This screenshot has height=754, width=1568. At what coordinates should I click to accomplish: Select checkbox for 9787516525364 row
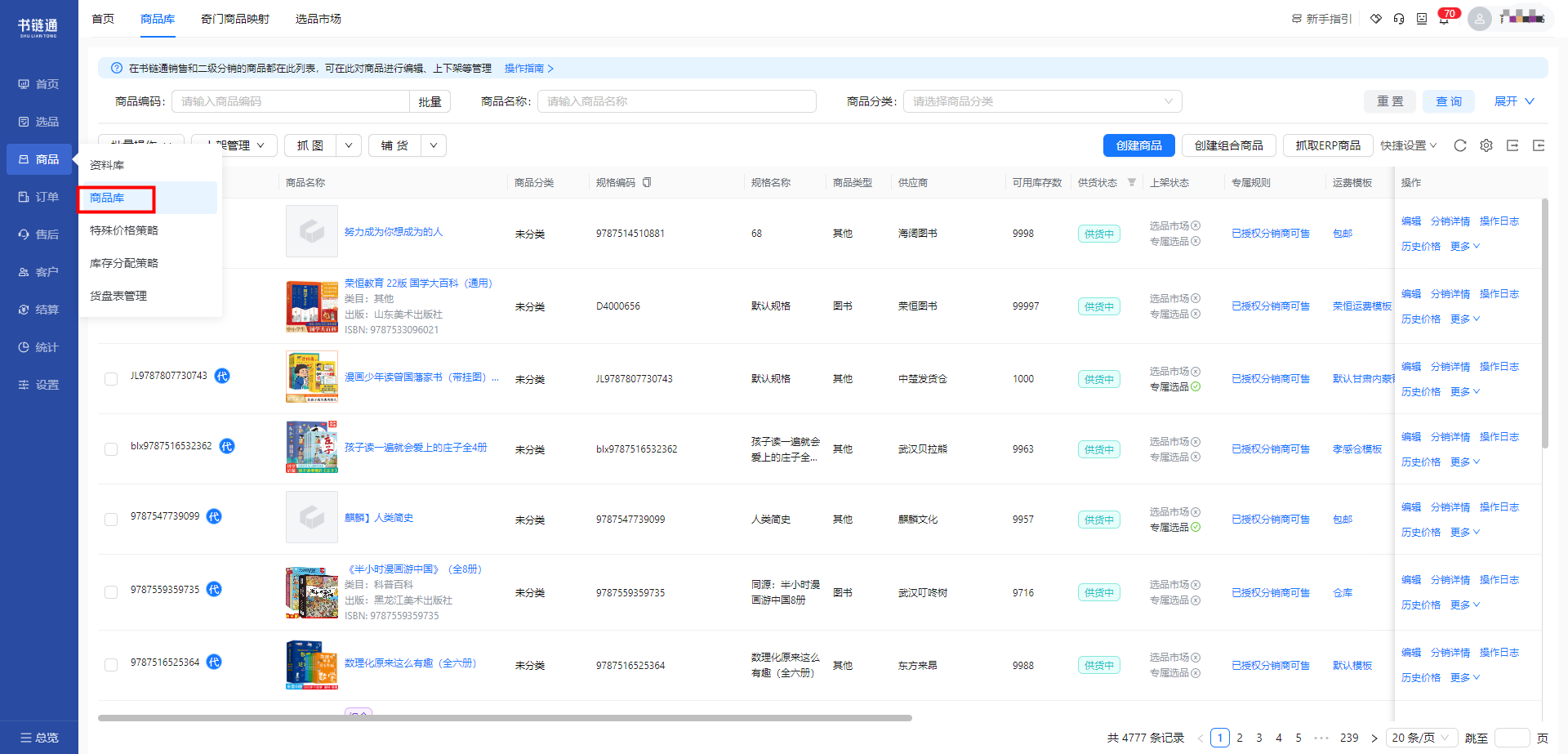point(111,665)
